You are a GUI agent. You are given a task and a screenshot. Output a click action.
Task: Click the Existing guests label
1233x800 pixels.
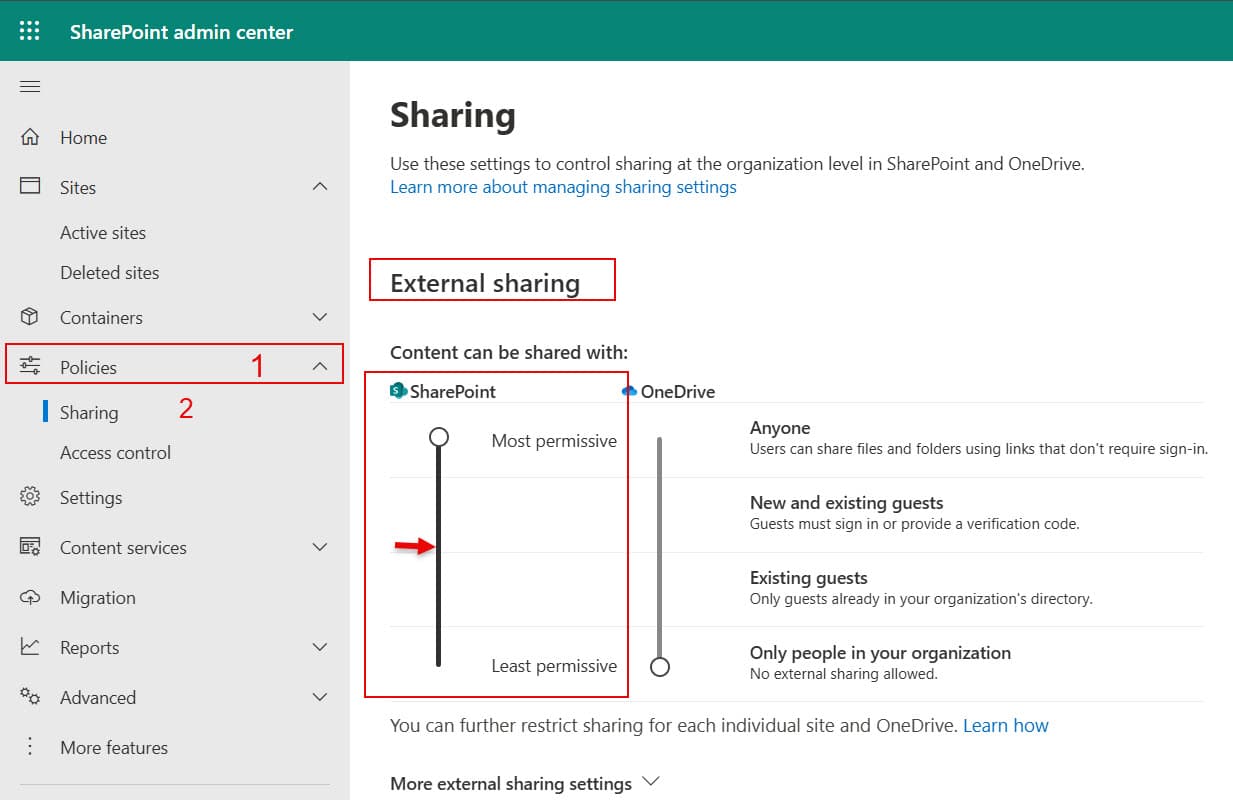pos(809,578)
